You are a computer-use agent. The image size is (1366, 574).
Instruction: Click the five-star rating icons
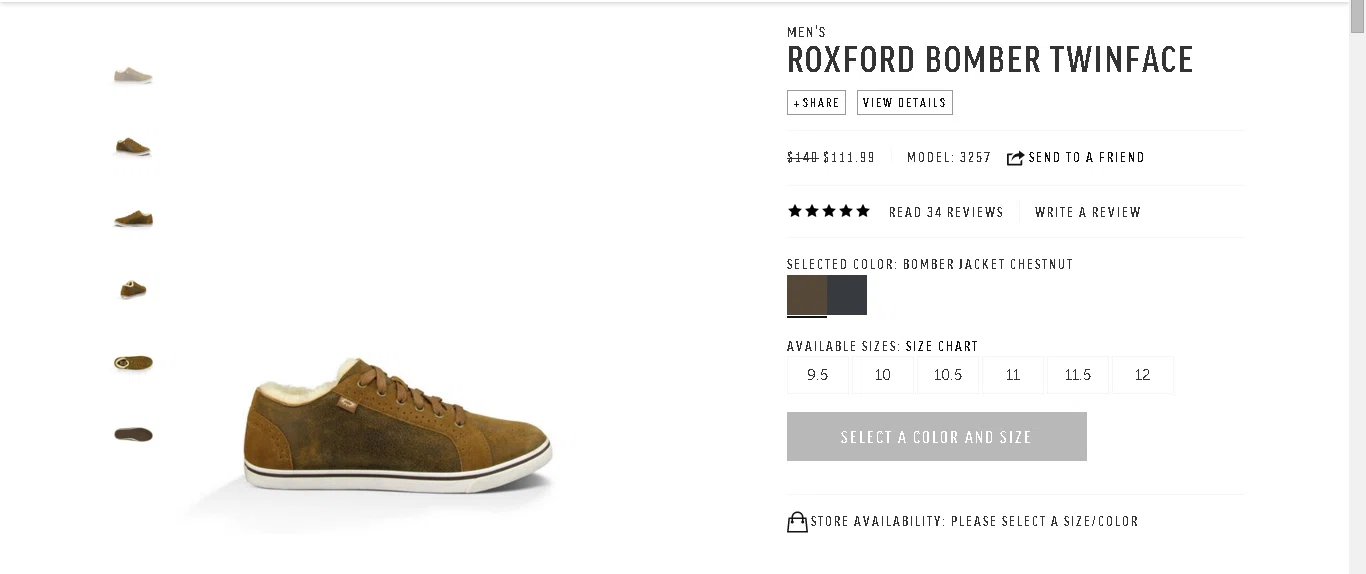tap(829, 211)
